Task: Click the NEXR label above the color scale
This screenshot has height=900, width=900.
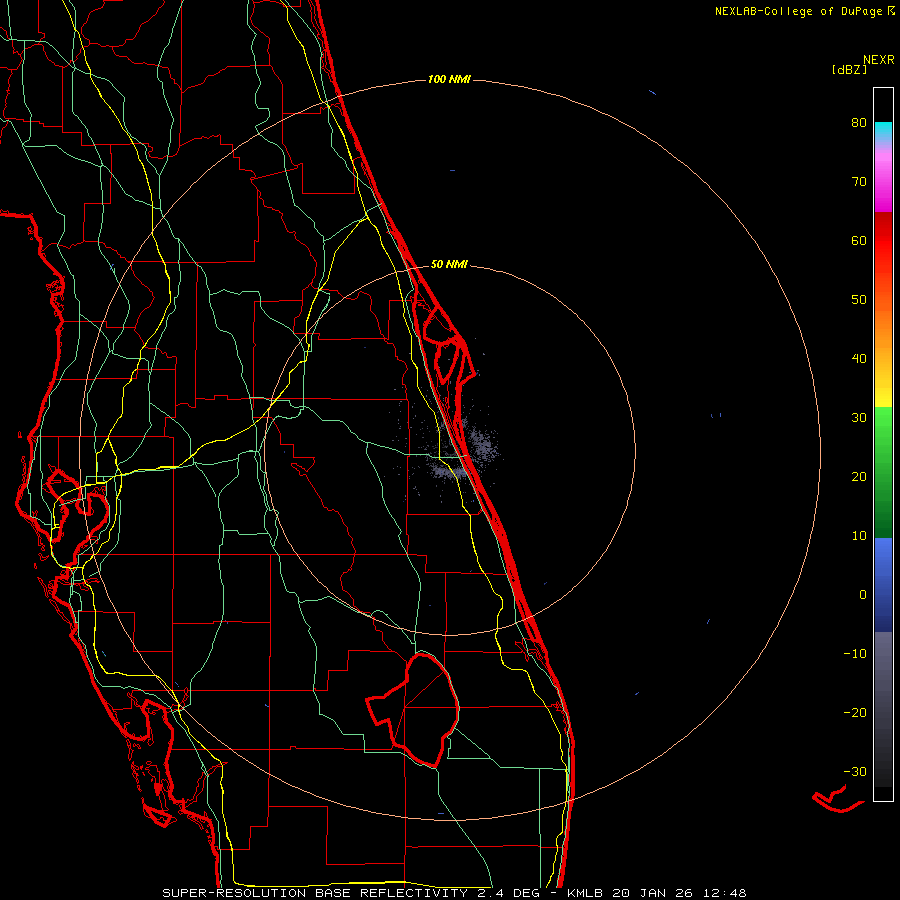Action: click(879, 60)
